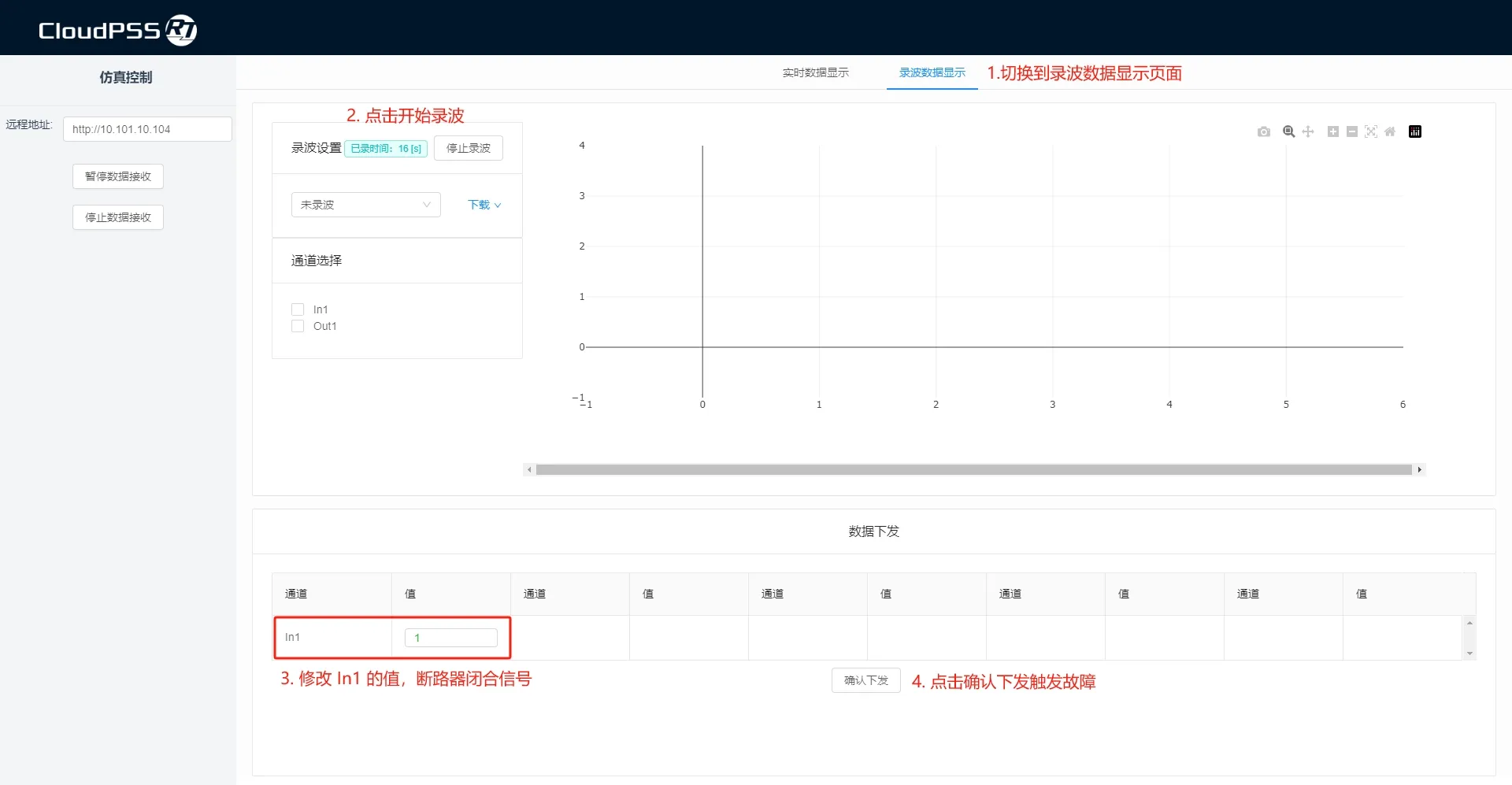Zoom in the chart with plus icon
The width and height of the screenshot is (1512, 785).
(1332, 131)
